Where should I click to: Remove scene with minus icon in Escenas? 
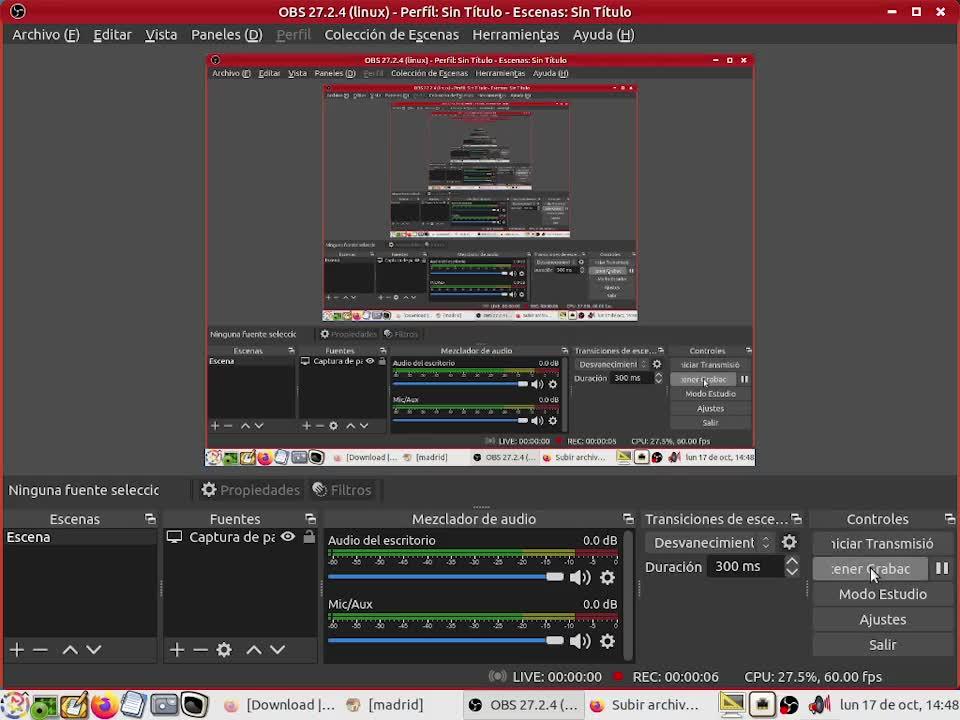(x=40, y=650)
